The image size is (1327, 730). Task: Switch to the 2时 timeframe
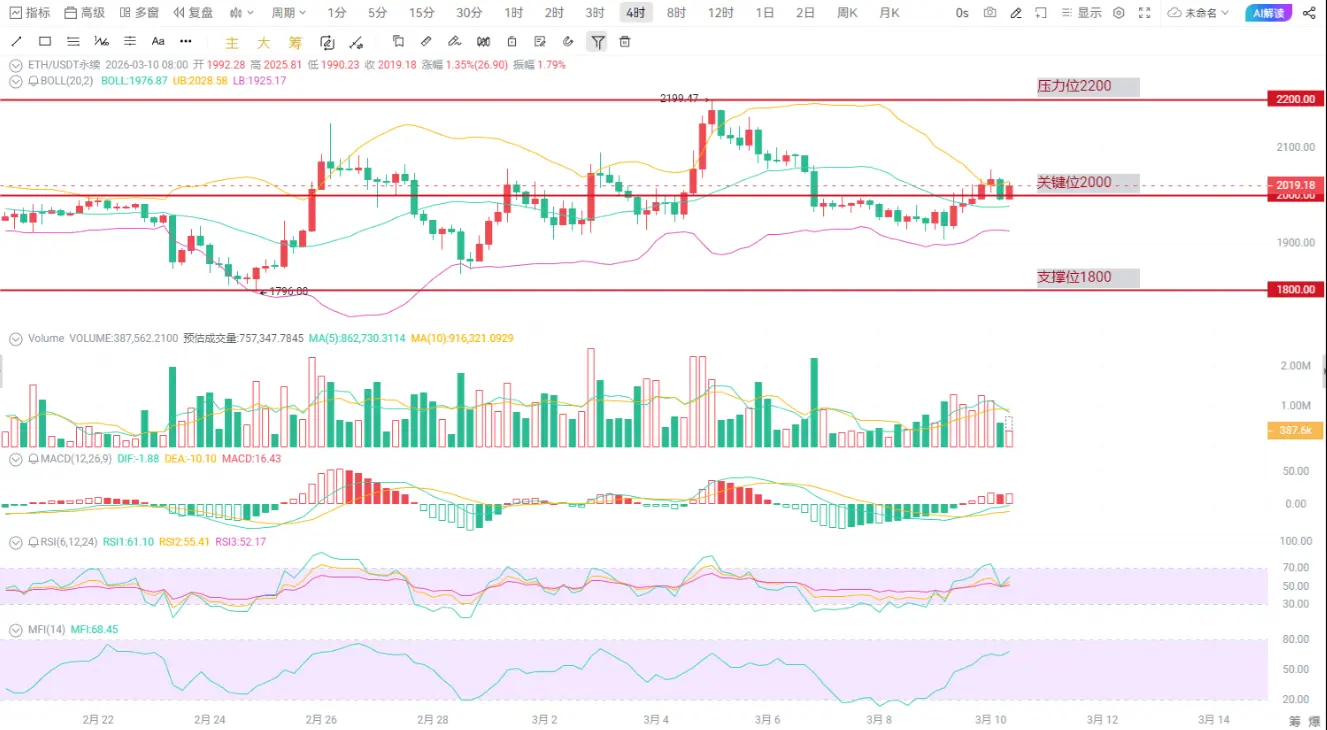tap(554, 13)
